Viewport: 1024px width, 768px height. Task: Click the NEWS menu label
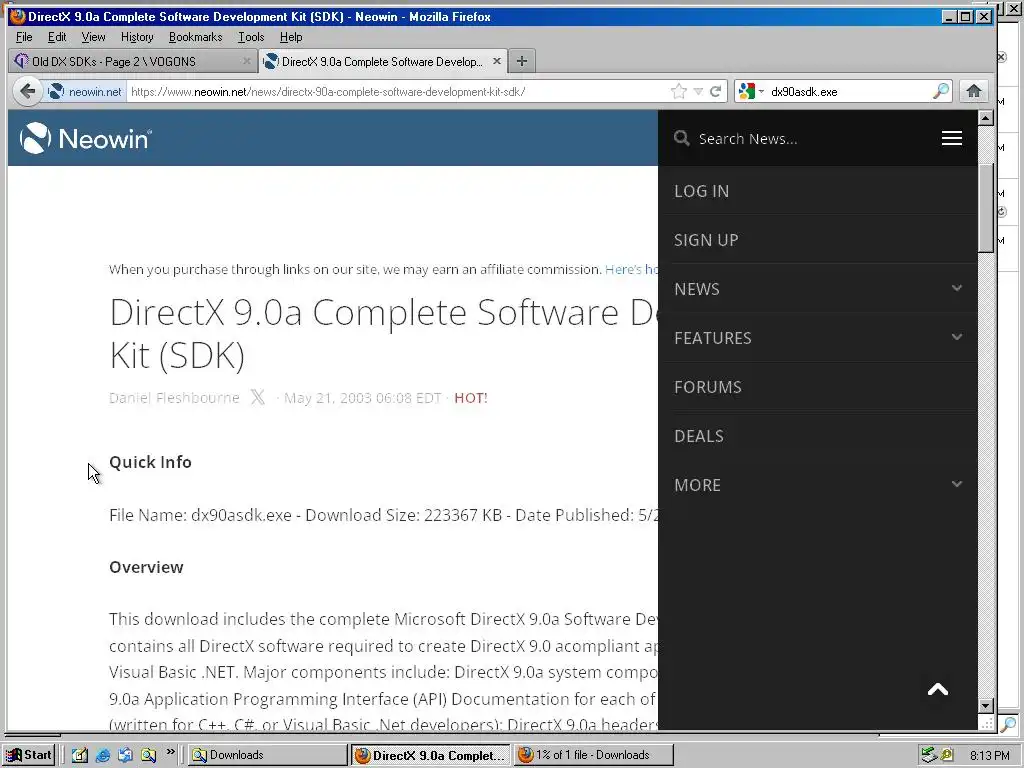[x=697, y=289]
